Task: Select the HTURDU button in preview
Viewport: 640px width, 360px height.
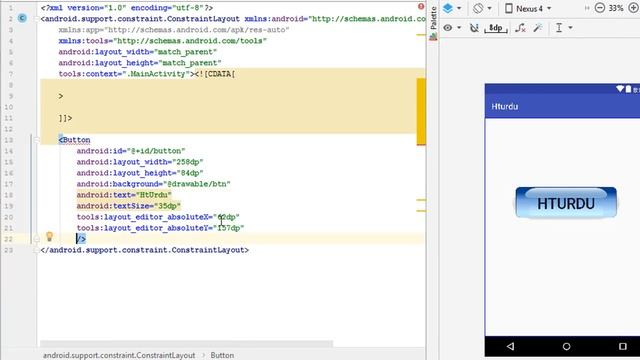Action: click(x=566, y=202)
